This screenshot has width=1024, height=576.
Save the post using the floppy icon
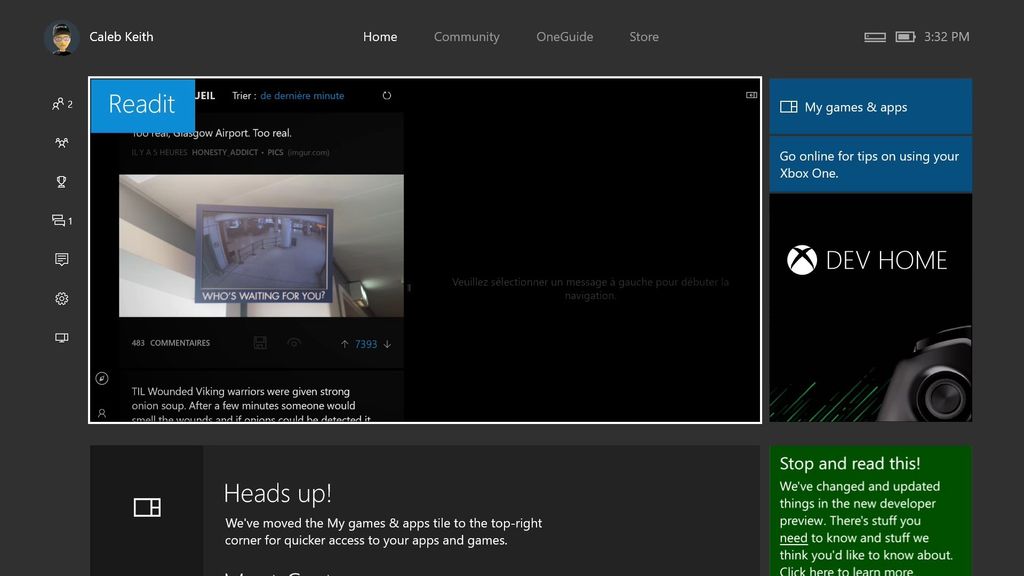click(x=260, y=343)
